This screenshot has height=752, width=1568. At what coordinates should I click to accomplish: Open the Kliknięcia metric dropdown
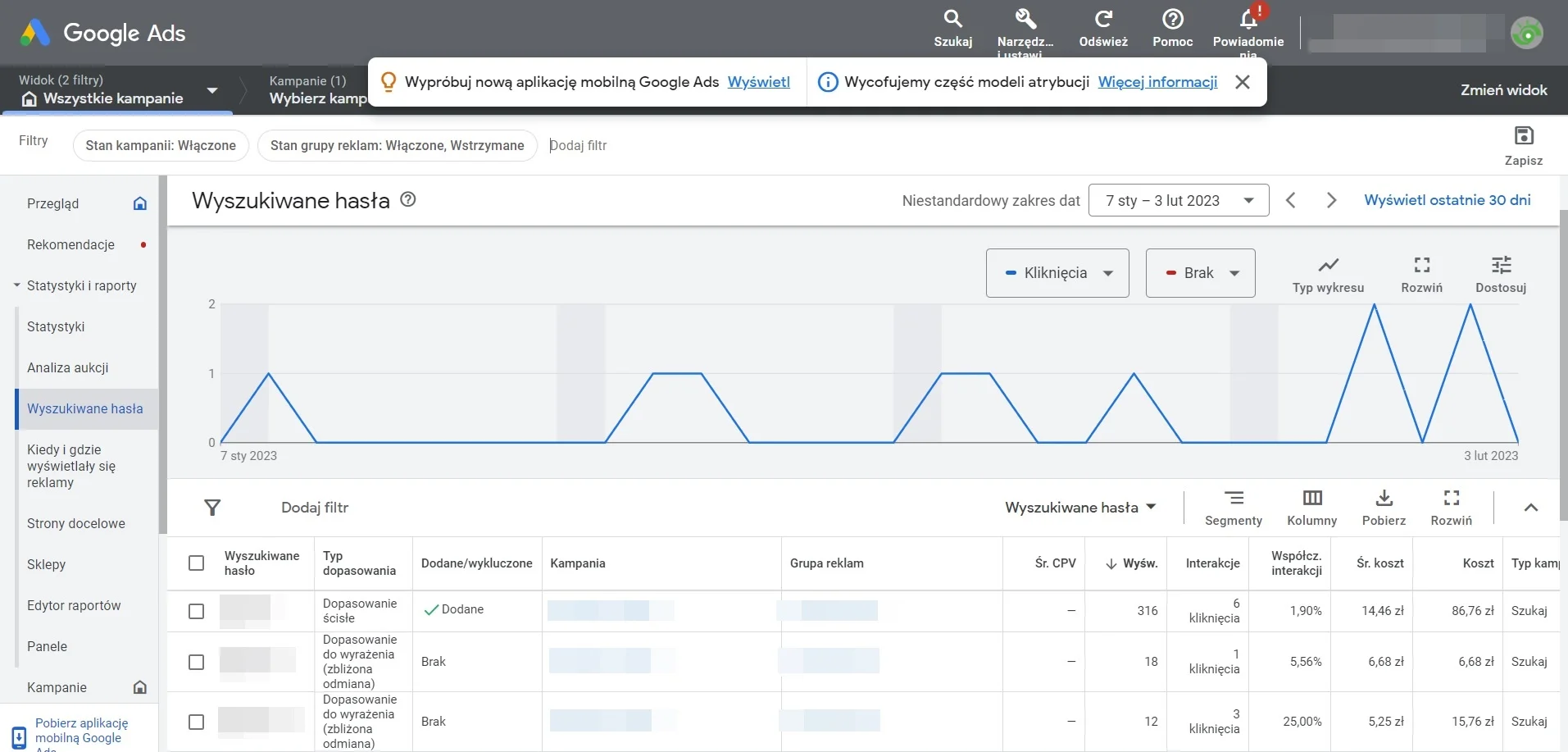coord(1057,273)
